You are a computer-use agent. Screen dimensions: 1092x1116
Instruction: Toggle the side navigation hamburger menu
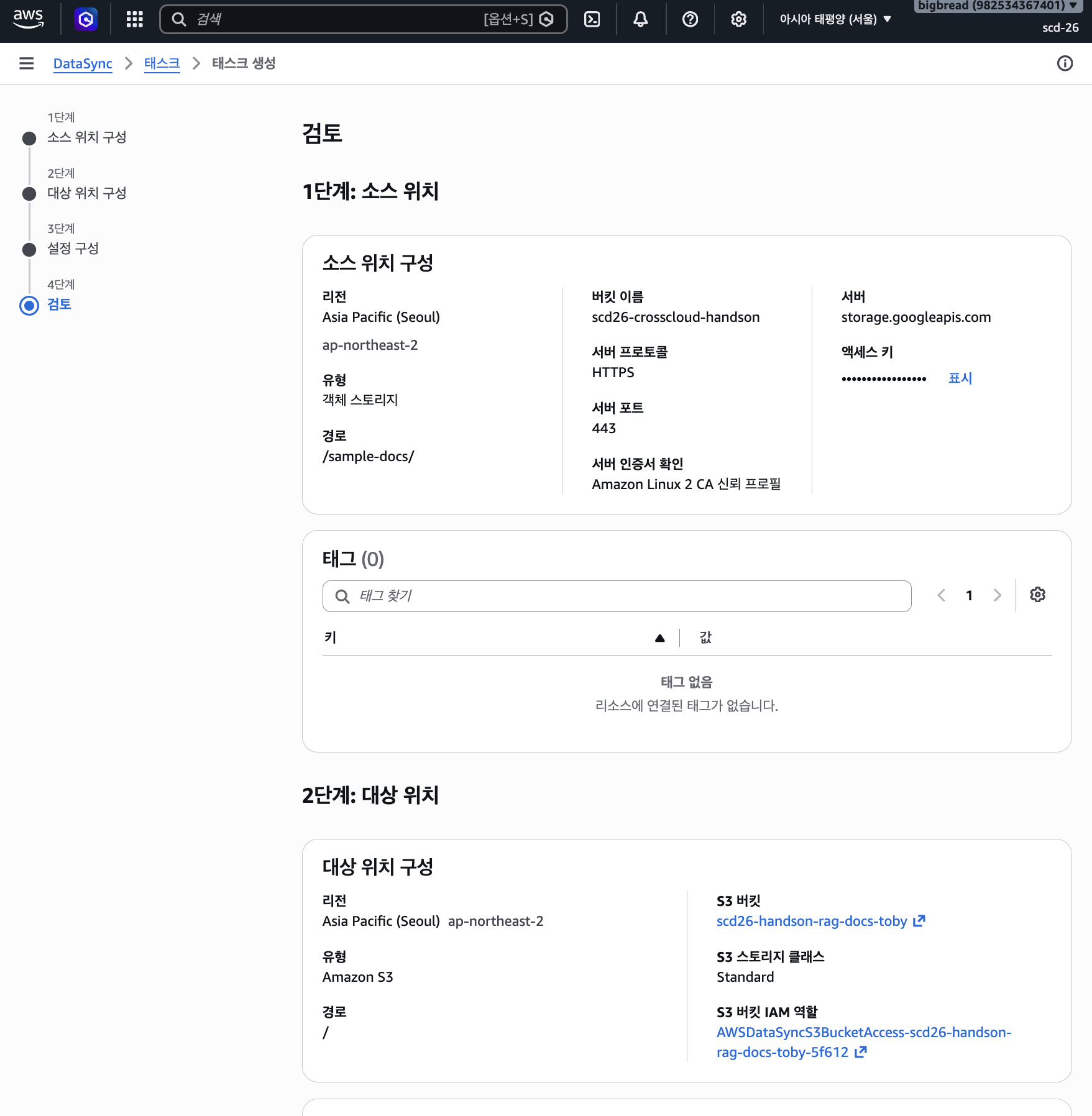pos(26,63)
